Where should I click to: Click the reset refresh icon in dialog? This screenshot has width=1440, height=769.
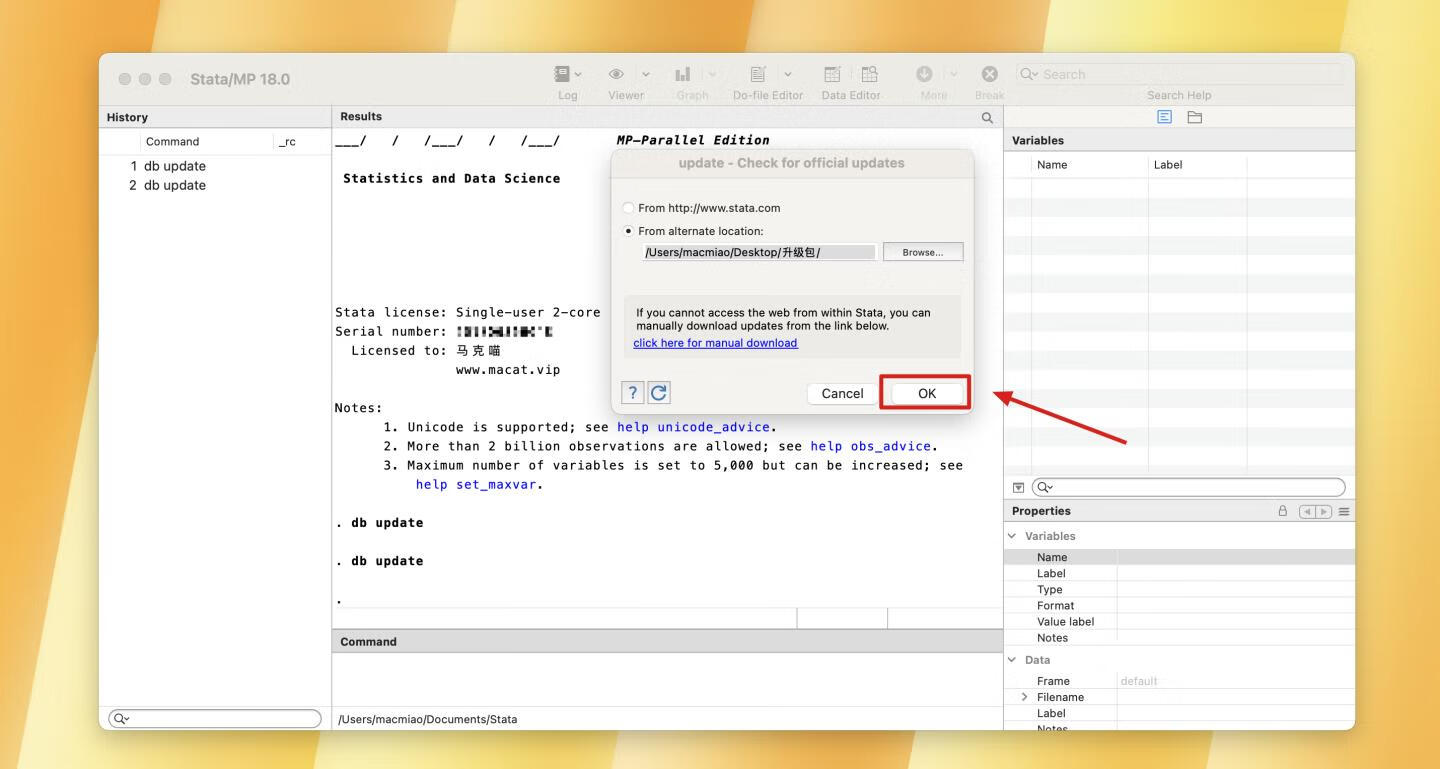pyautogui.click(x=659, y=393)
